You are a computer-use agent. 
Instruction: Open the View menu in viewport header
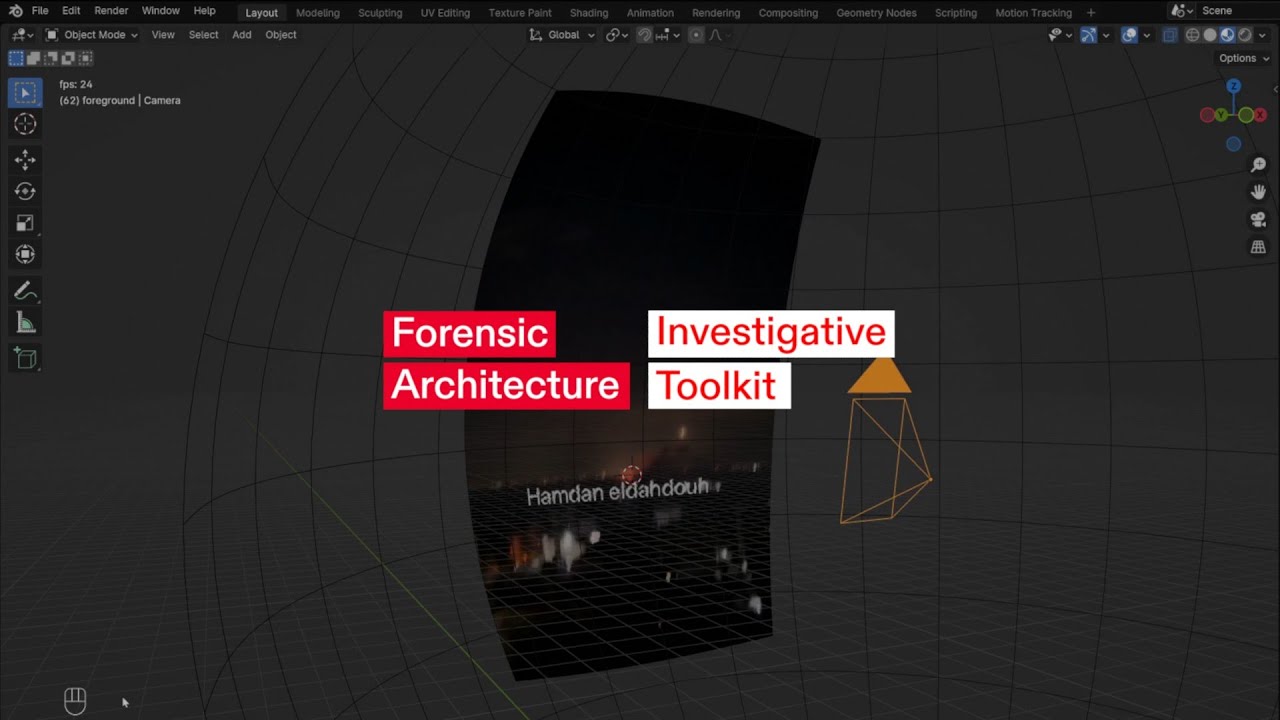pyautogui.click(x=163, y=35)
